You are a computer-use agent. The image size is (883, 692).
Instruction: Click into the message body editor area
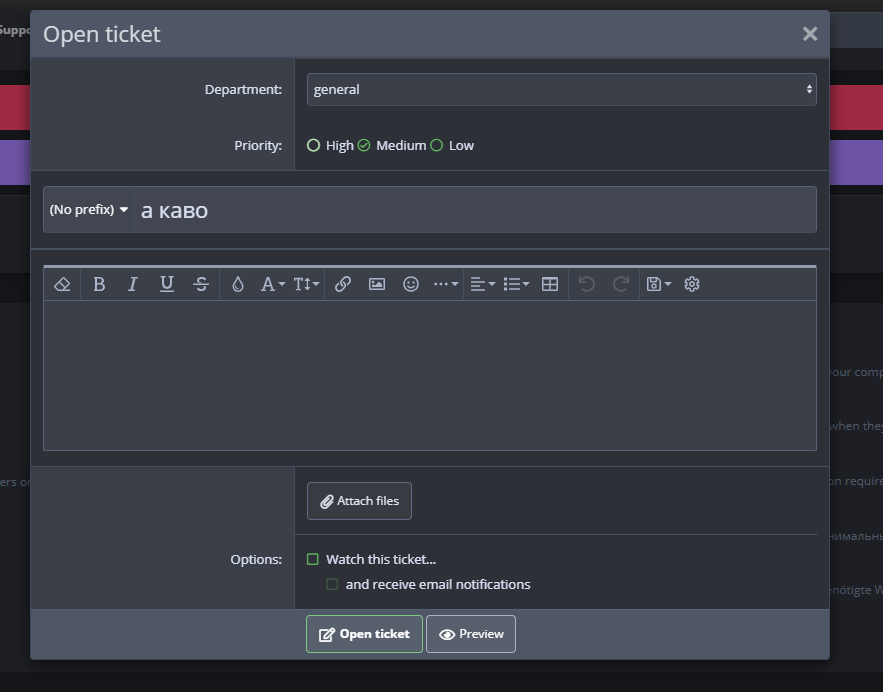[429, 375]
